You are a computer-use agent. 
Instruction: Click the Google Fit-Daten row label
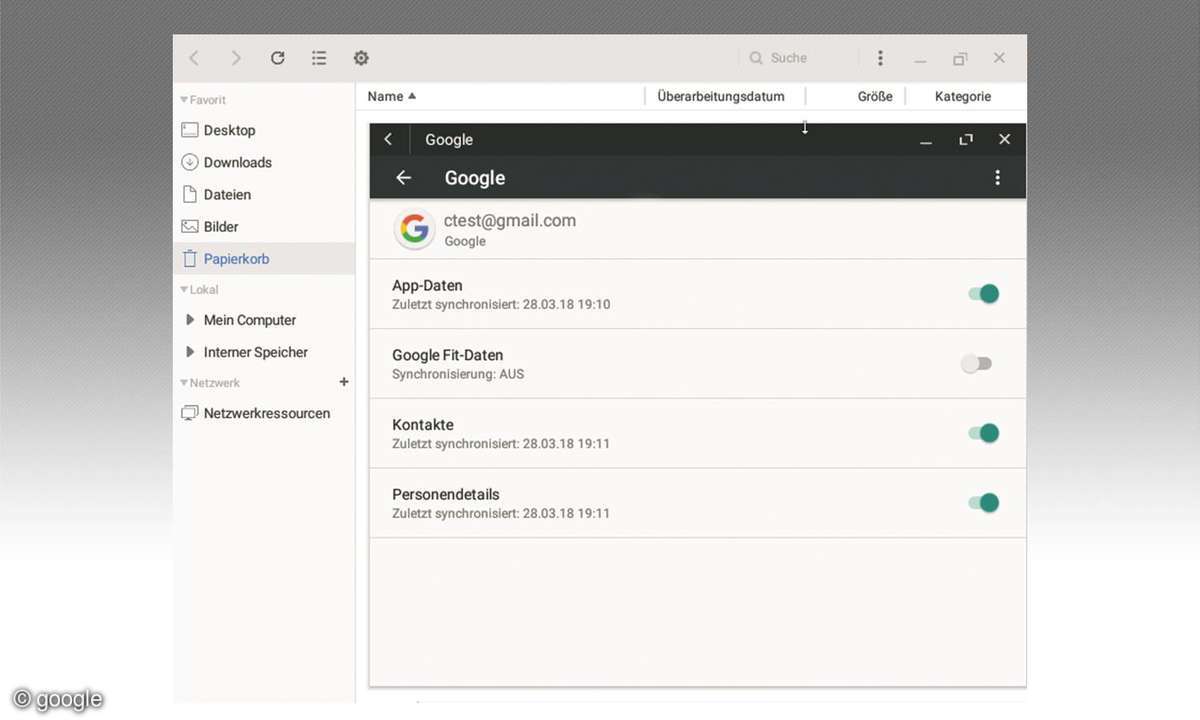pos(447,355)
